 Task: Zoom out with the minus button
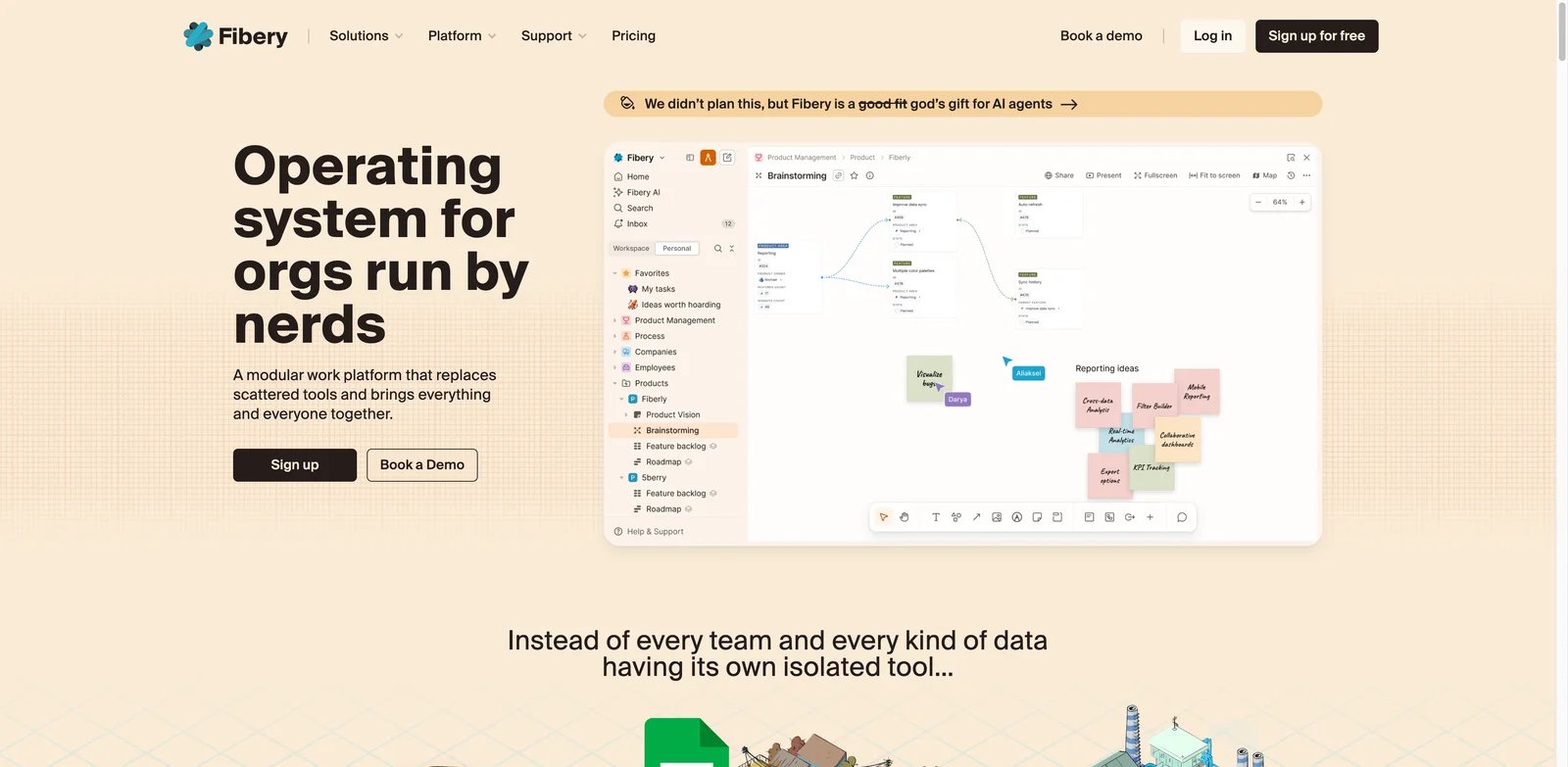pyautogui.click(x=1258, y=203)
